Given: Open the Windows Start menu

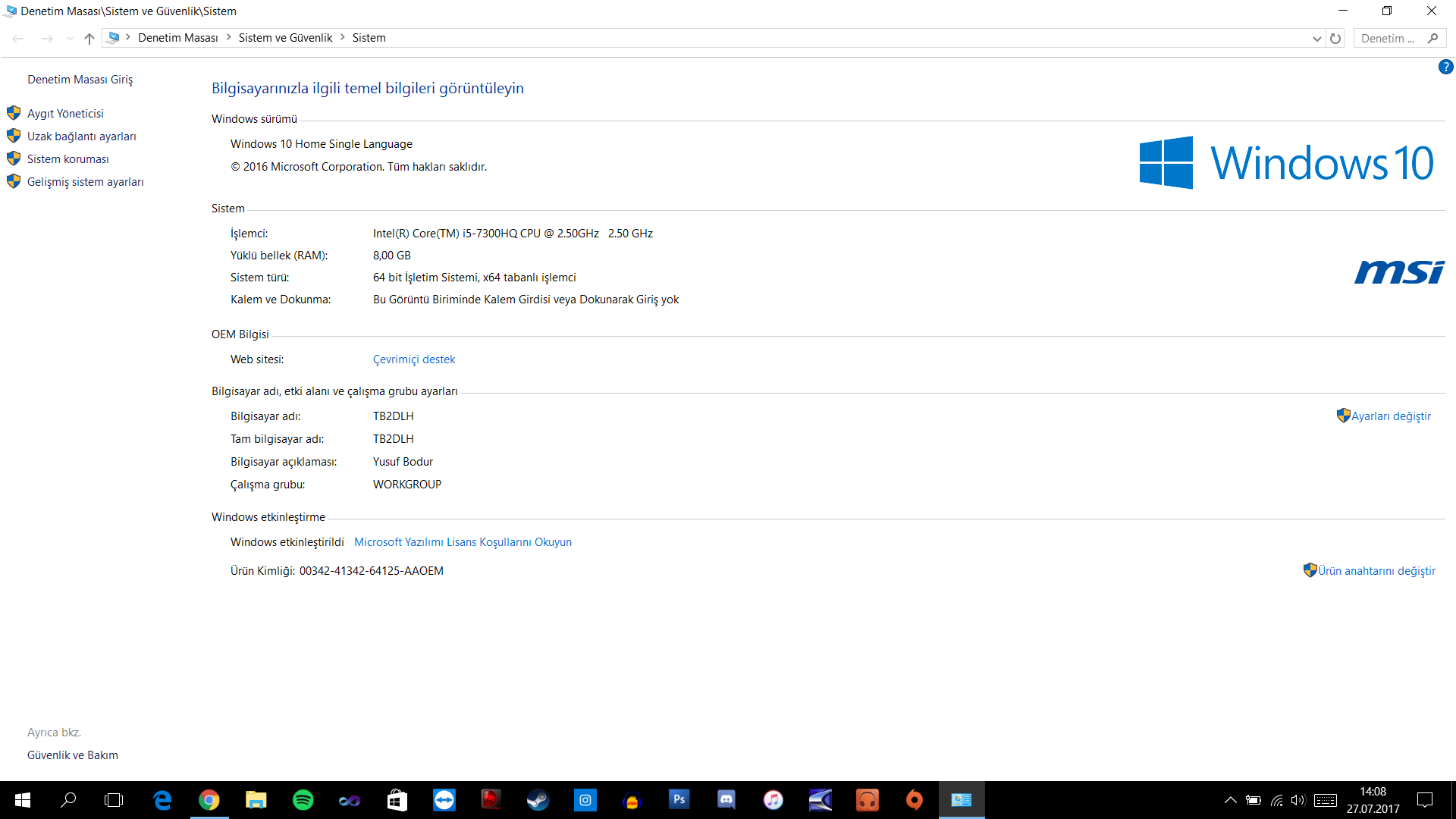Looking at the screenshot, I should pos(22,800).
